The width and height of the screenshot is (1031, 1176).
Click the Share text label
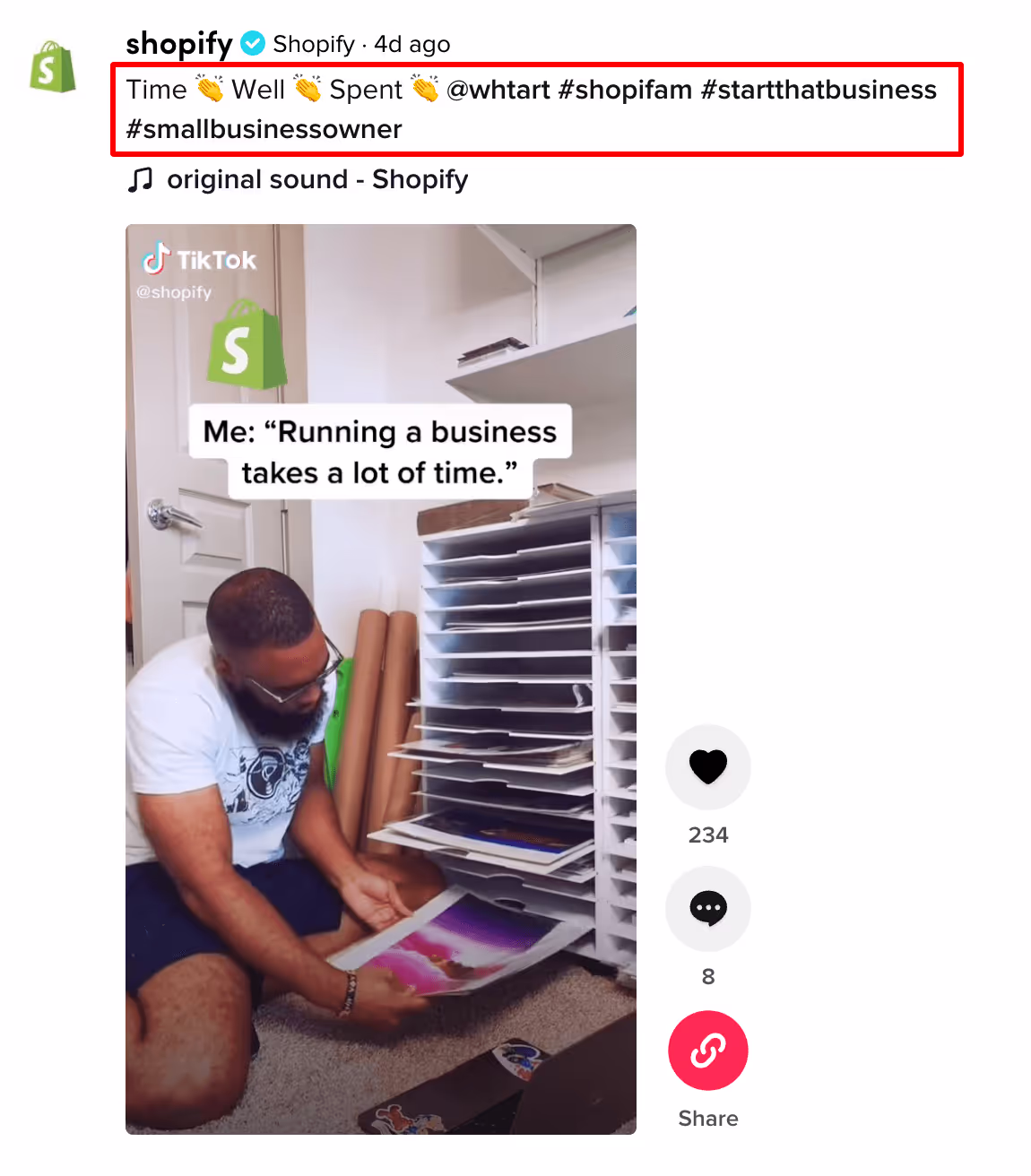point(708,1119)
